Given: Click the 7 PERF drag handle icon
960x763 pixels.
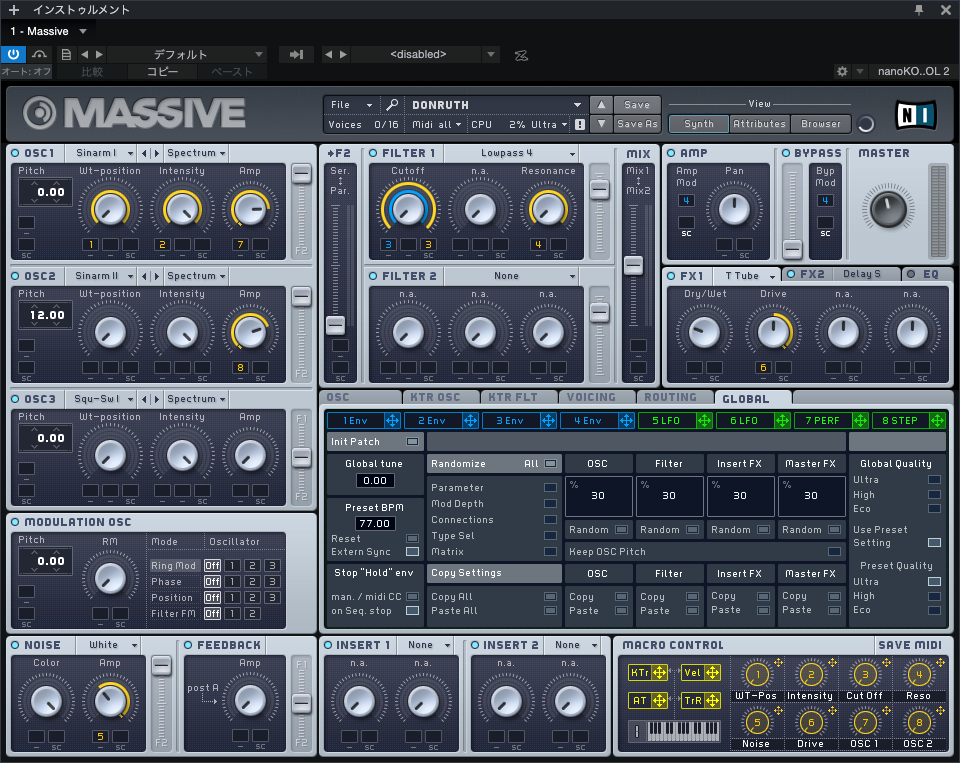Looking at the screenshot, I should [x=860, y=420].
